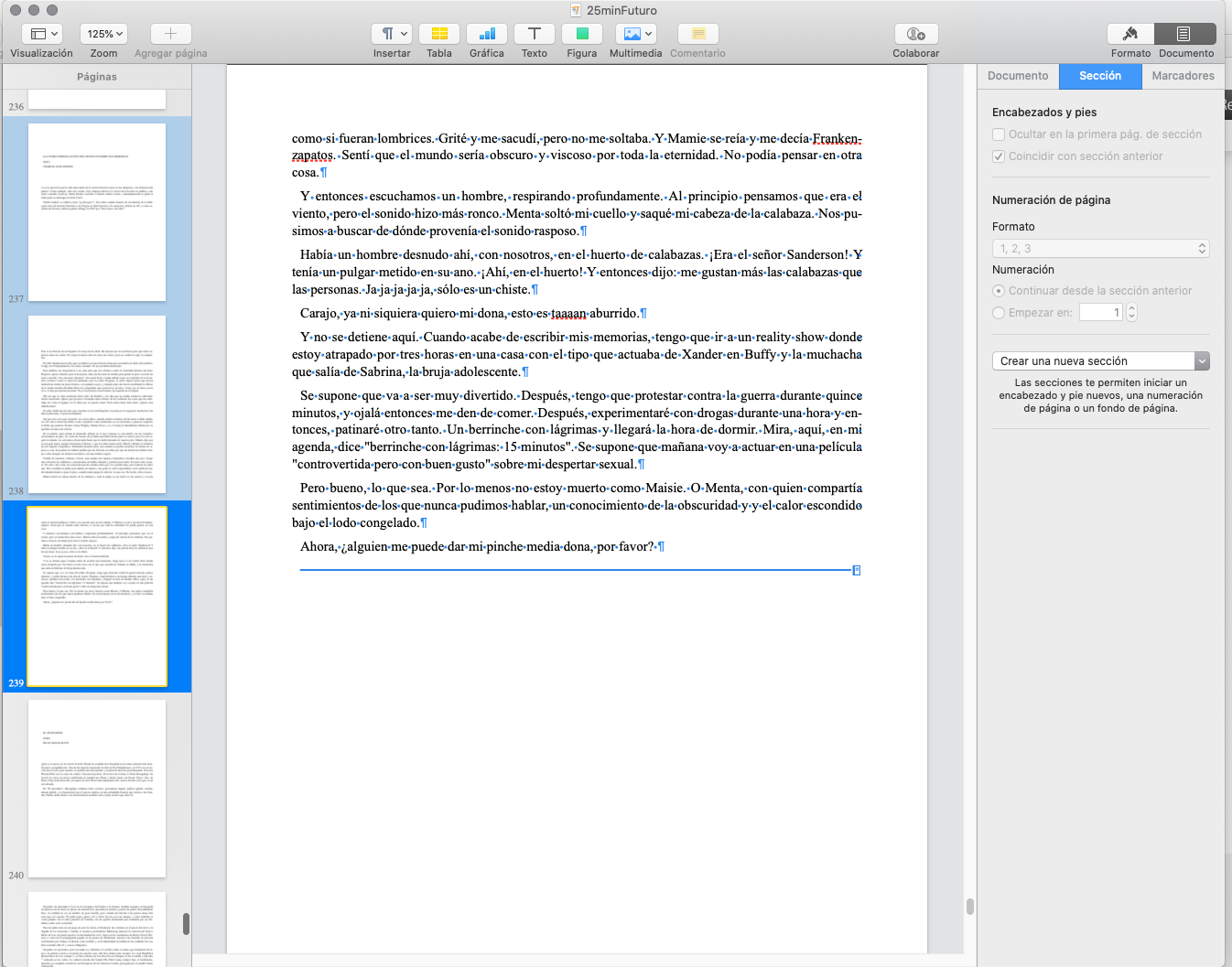Click the Colaborar share icon
The height and width of the screenshot is (967, 1232).
pos(915,34)
